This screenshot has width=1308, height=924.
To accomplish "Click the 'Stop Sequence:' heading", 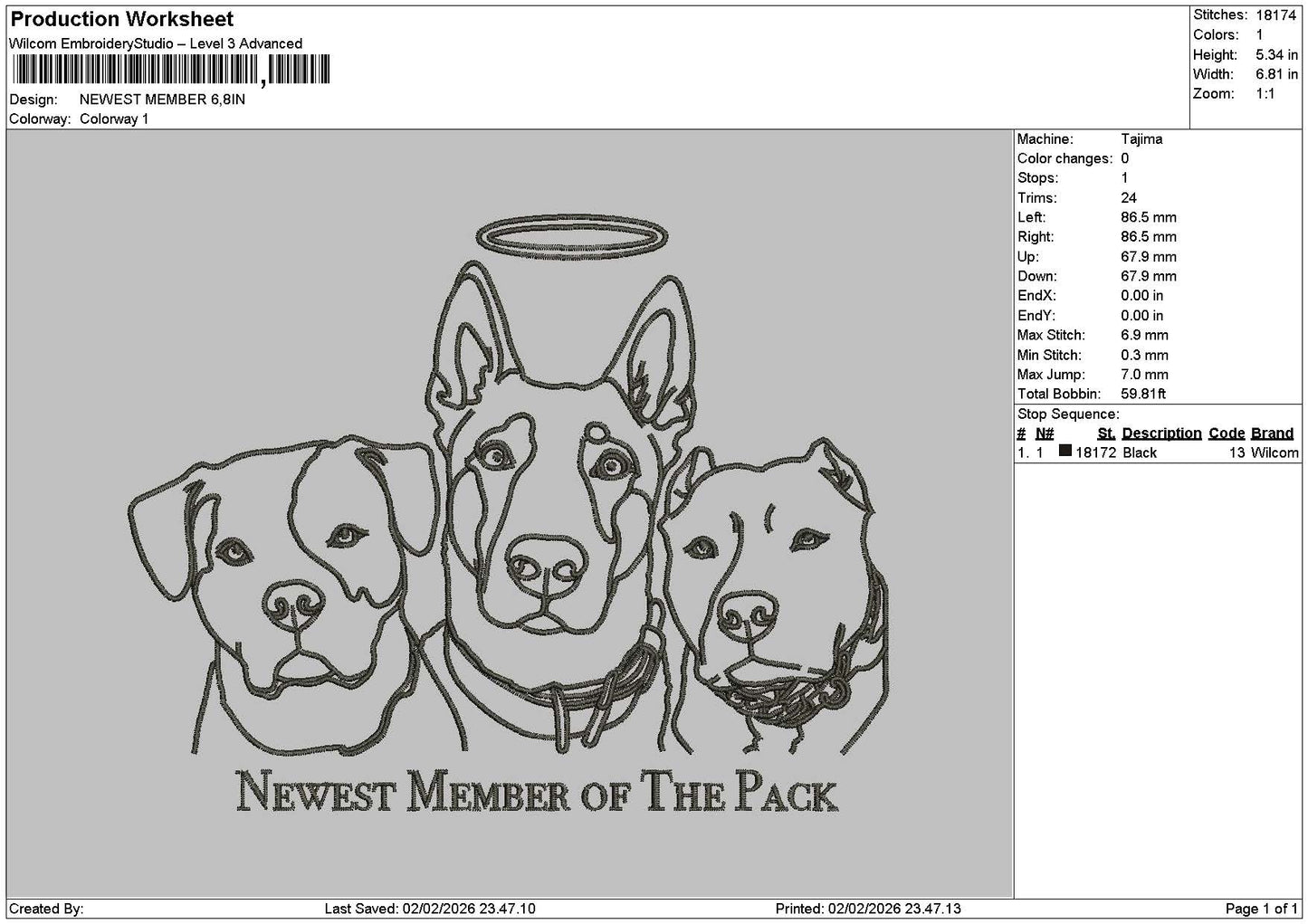I will pos(1069,414).
